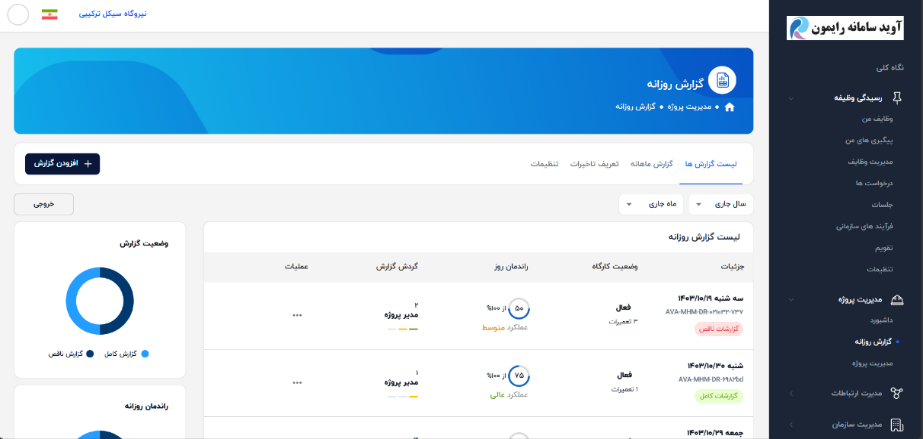The image size is (923, 439).
Task: Open جلسات in sidebar
Action: tap(882, 205)
